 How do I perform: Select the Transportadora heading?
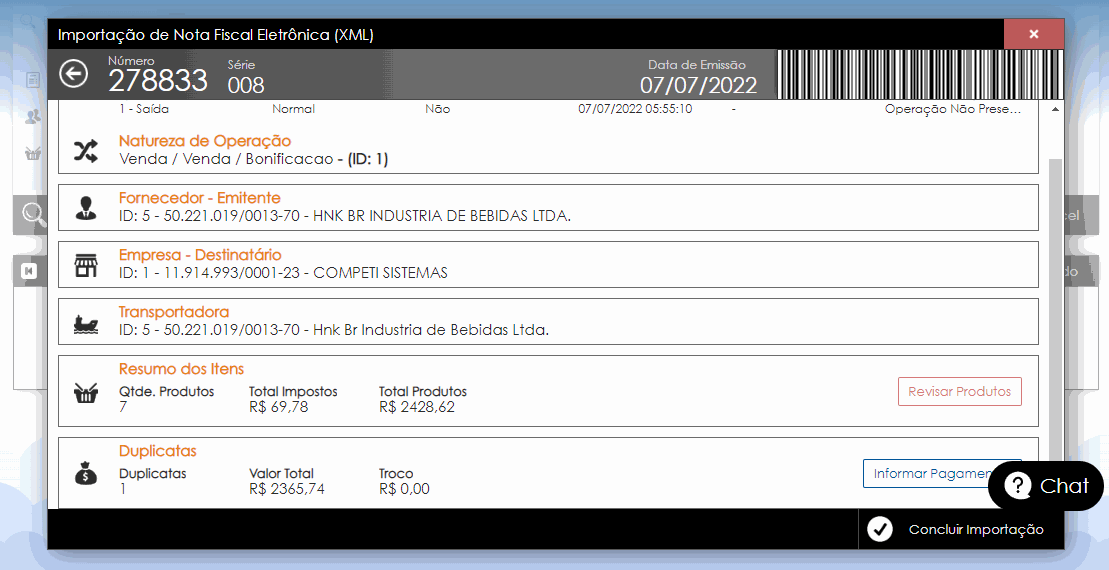[x=174, y=312]
